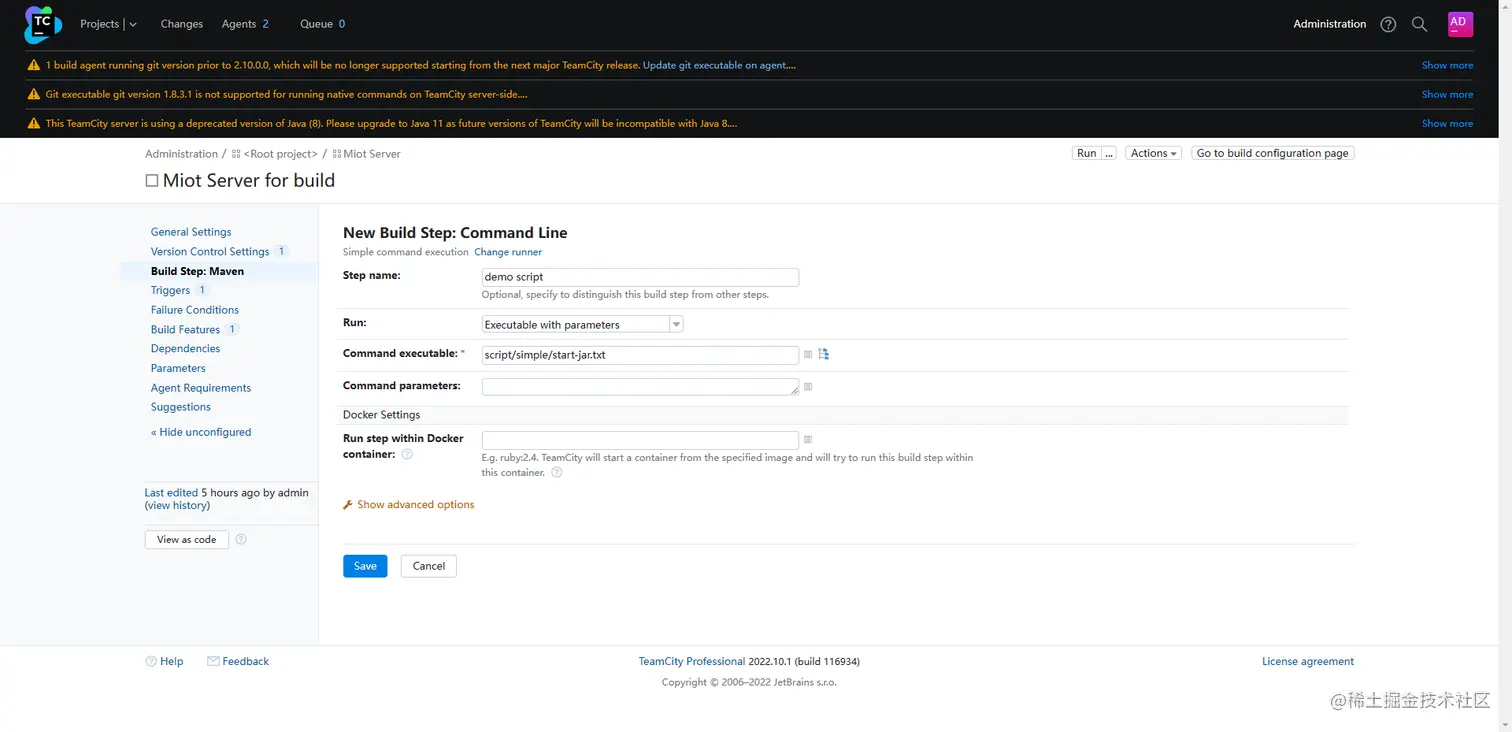Open Dependencies in sidebar
This screenshot has height=732, width=1512.
click(x=185, y=349)
